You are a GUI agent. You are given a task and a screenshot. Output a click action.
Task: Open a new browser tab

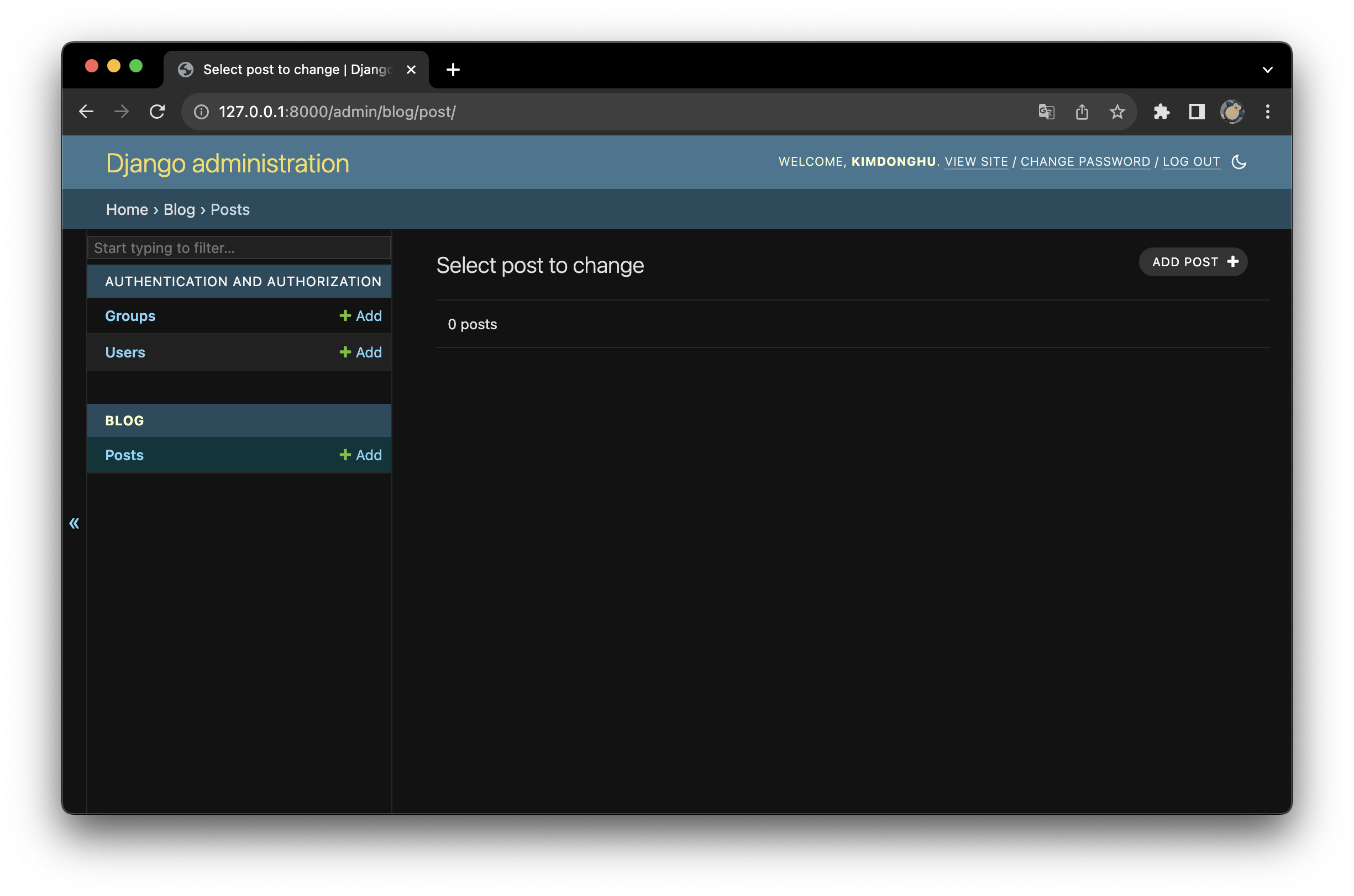click(453, 70)
